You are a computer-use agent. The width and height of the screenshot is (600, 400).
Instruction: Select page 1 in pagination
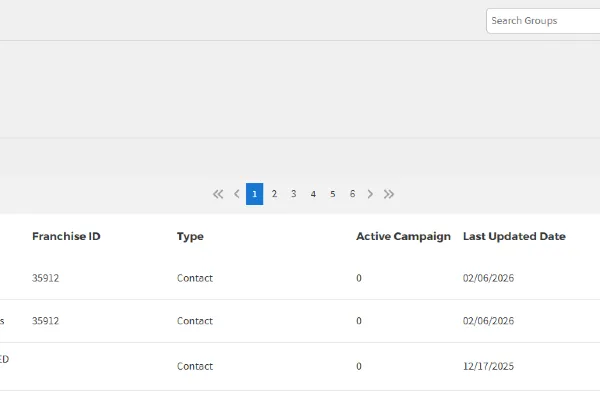click(x=255, y=194)
